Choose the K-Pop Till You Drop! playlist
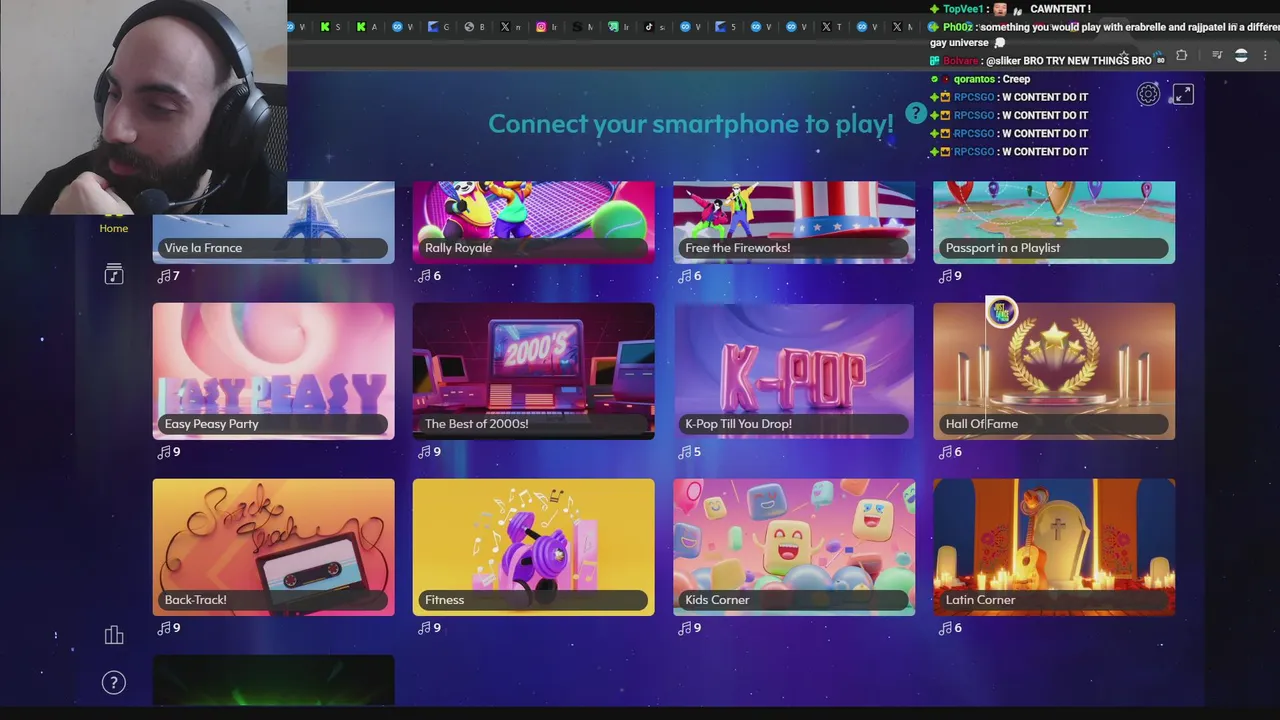Image resolution: width=1280 pixels, height=720 pixels. point(794,371)
